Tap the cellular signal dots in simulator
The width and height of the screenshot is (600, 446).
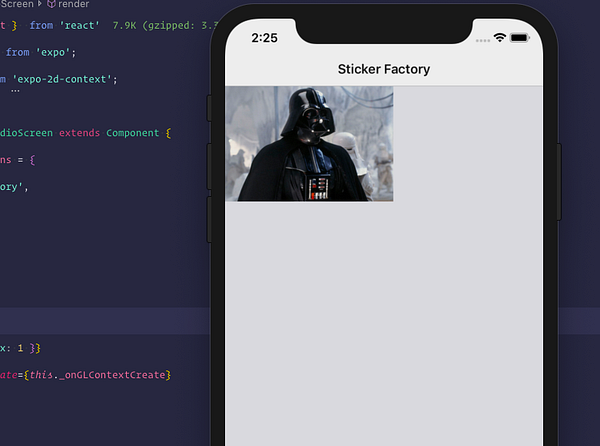(483, 40)
